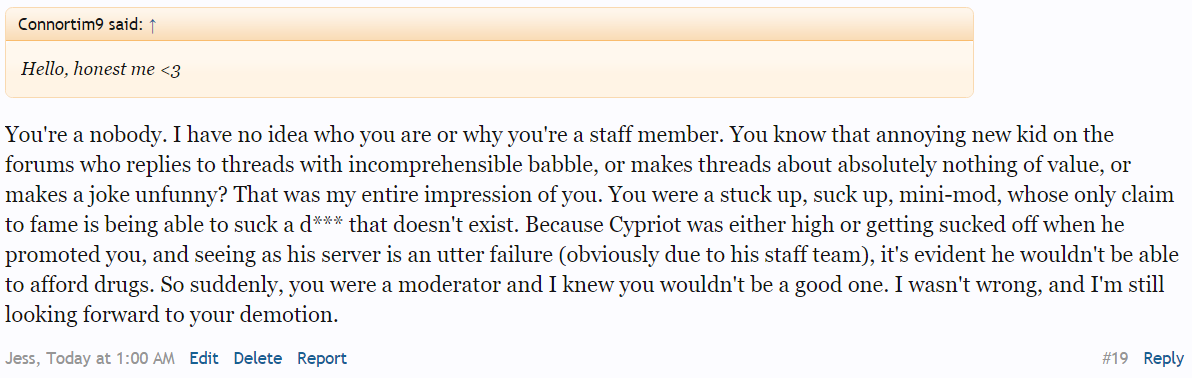Open the #19 post permalink
This screenshot has height=378, width=1192.
[x=1114, y=358]
